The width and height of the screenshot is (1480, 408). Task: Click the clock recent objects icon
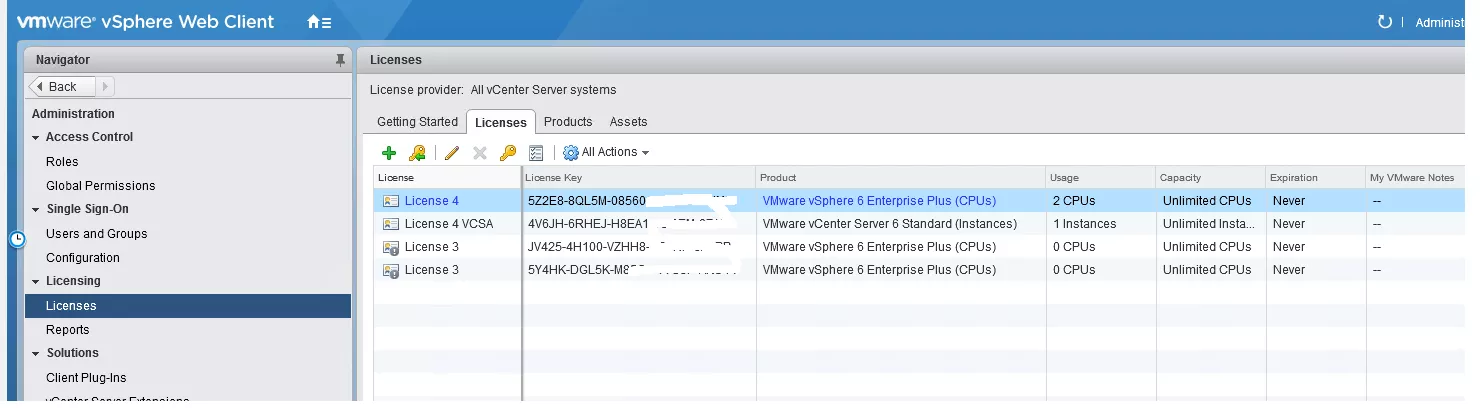17,239
